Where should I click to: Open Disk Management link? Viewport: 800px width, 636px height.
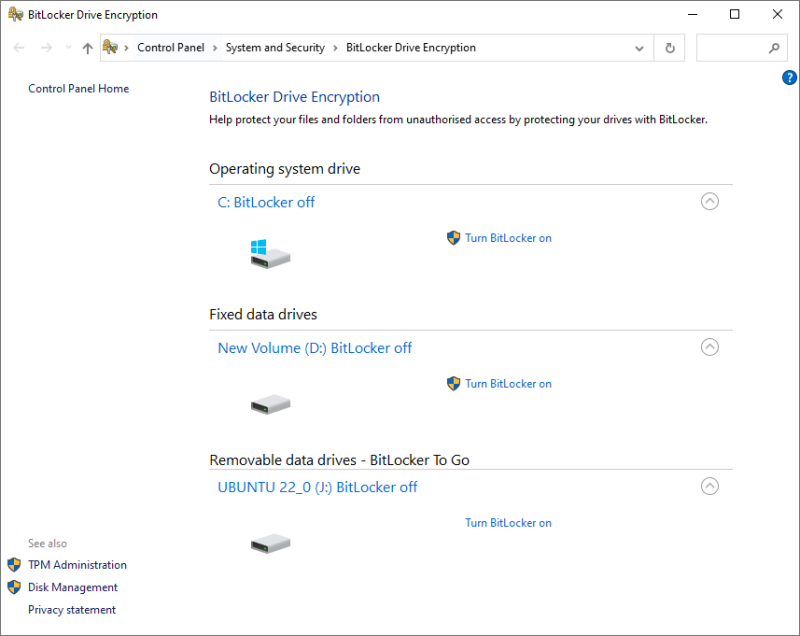(x=72, y=588)
